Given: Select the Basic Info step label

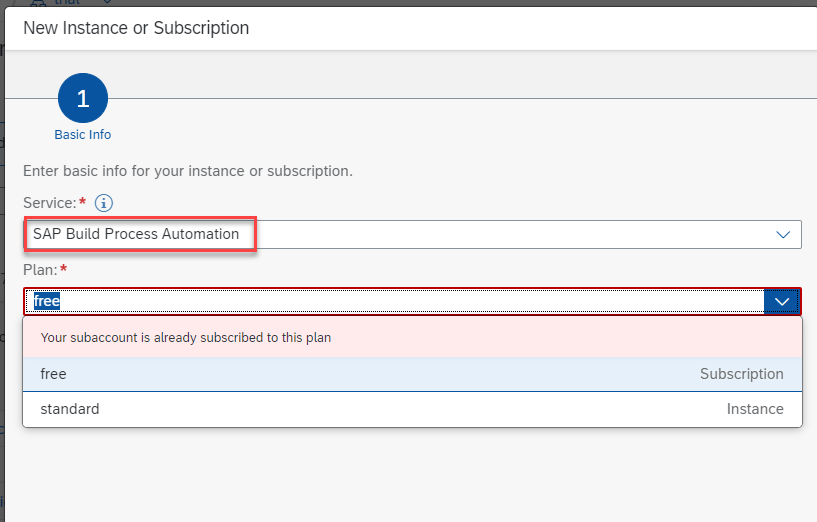Looking at the screenshot, I should click(x=83, y=135).
